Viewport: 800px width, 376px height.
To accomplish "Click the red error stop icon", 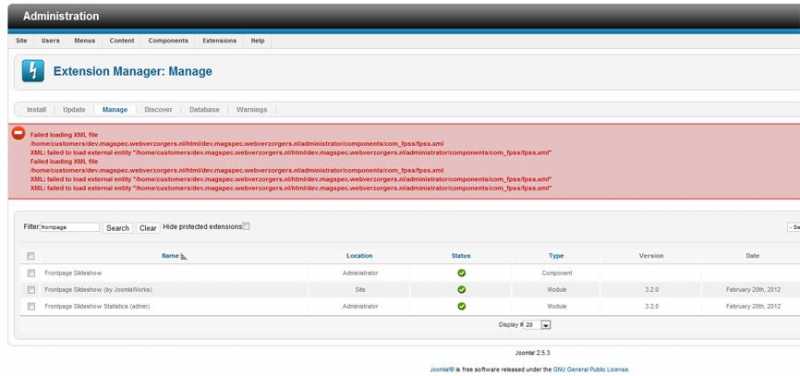I will [x=18, y=134].
